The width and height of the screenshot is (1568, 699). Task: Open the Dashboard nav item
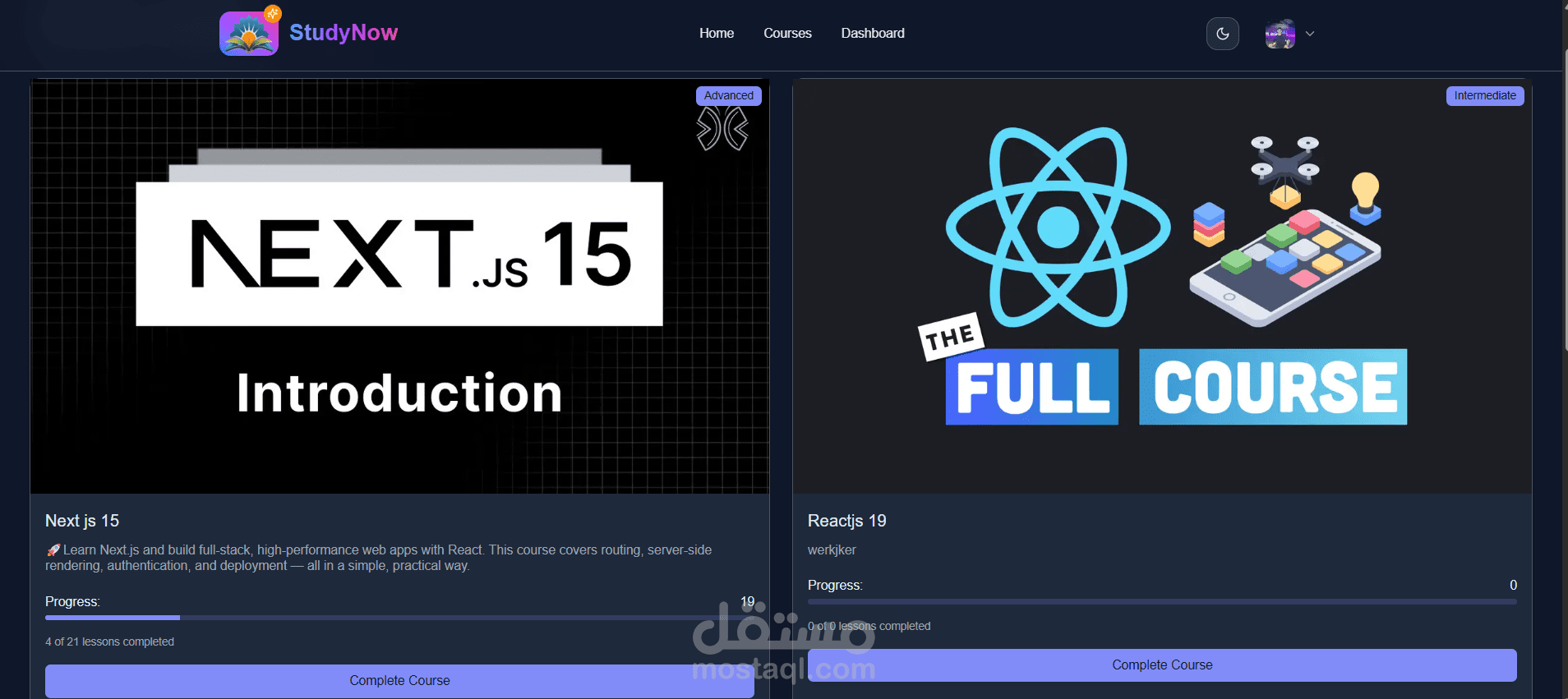coord(873,34)
